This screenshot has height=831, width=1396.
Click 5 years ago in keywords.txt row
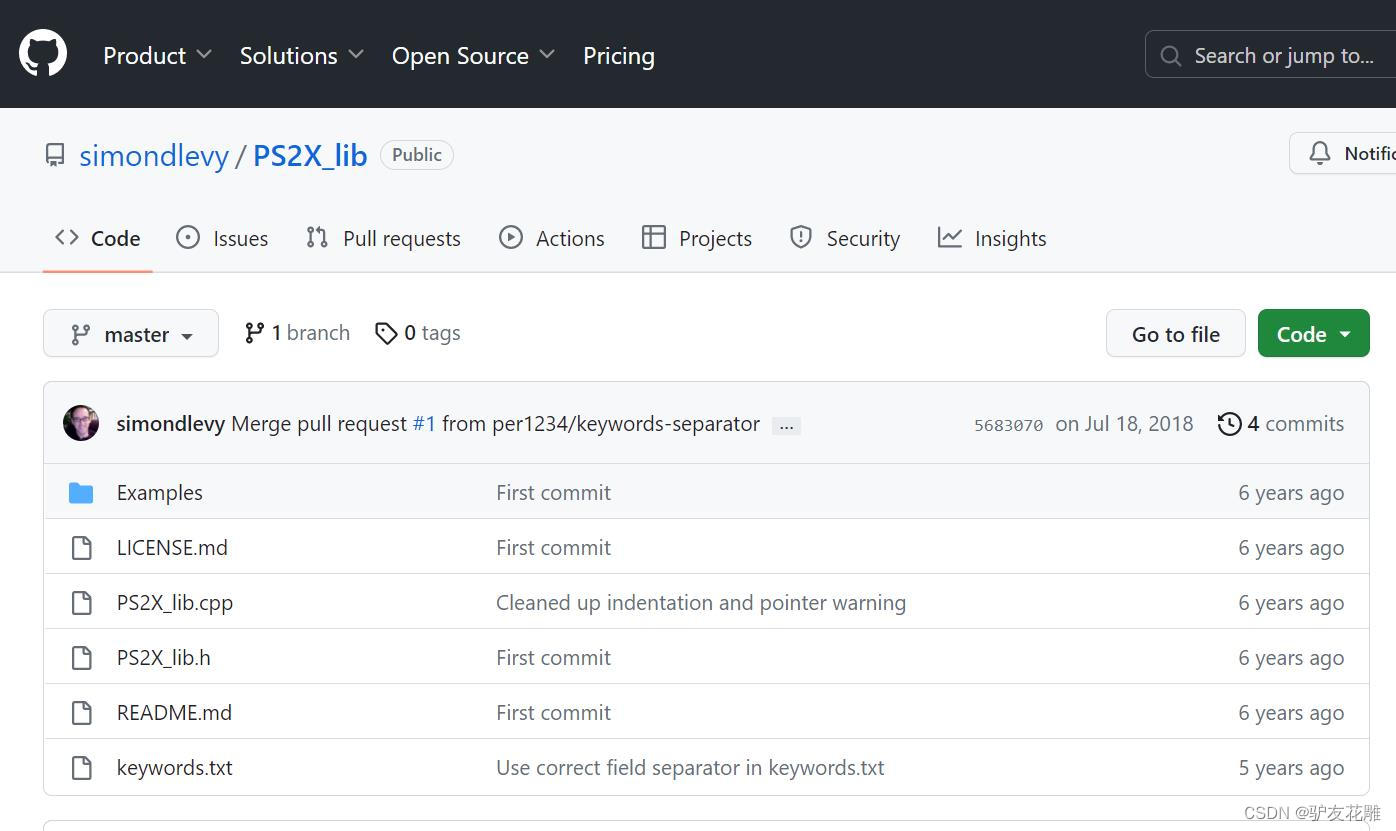pyautogui.click(x=1291, y=768)
